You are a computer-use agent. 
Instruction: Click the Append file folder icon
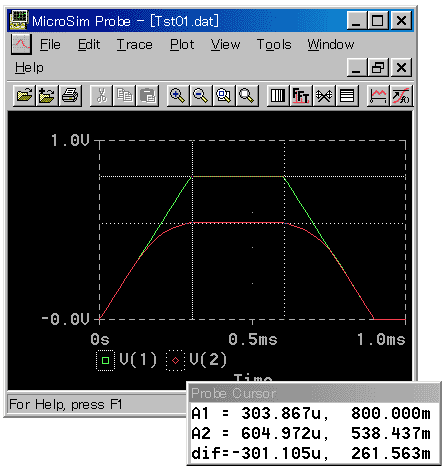point(47,96)
